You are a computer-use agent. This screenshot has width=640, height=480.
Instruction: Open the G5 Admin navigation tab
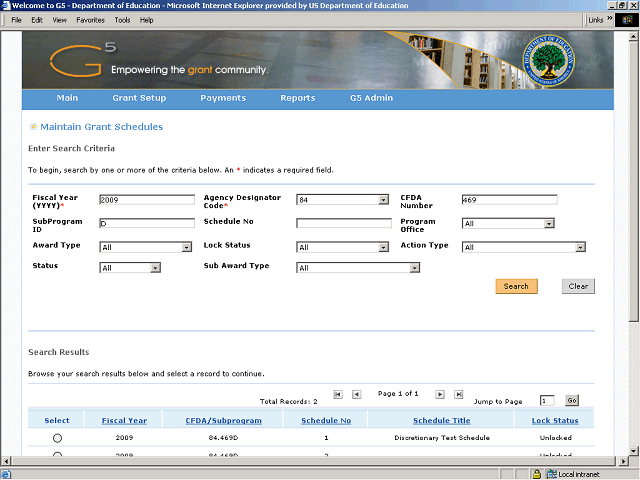(x=371, y=98)
